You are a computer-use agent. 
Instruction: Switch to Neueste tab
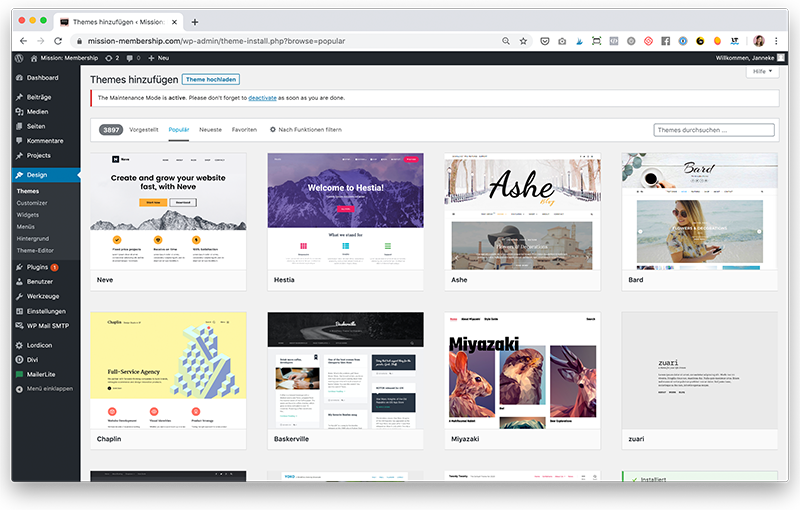tap(210, 130)
